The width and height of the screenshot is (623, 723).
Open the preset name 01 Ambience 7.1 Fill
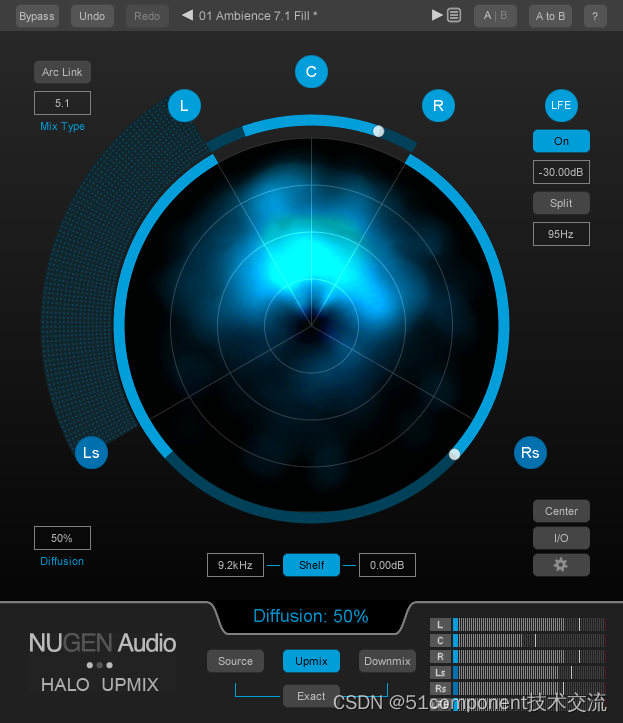(x=258, y=16)
